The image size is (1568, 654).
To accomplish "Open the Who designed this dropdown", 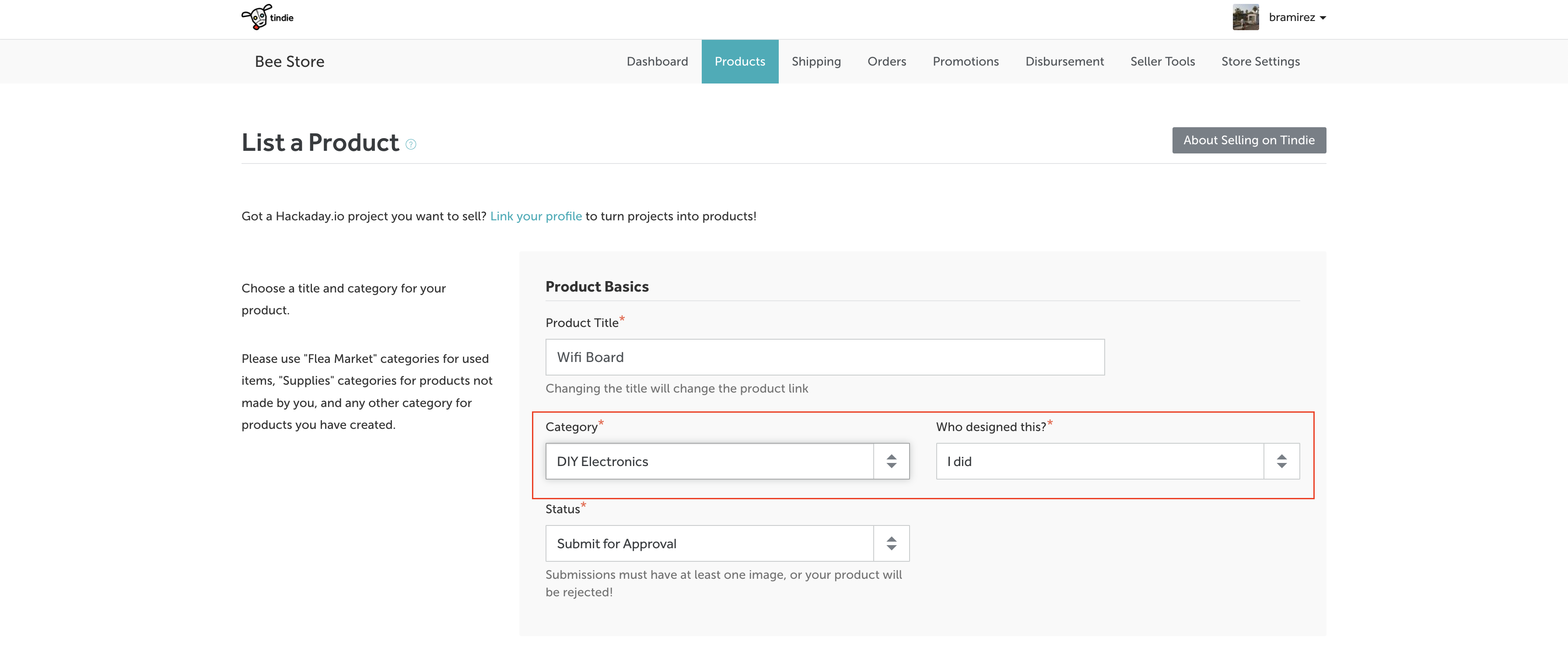I will coord(1099,461).
